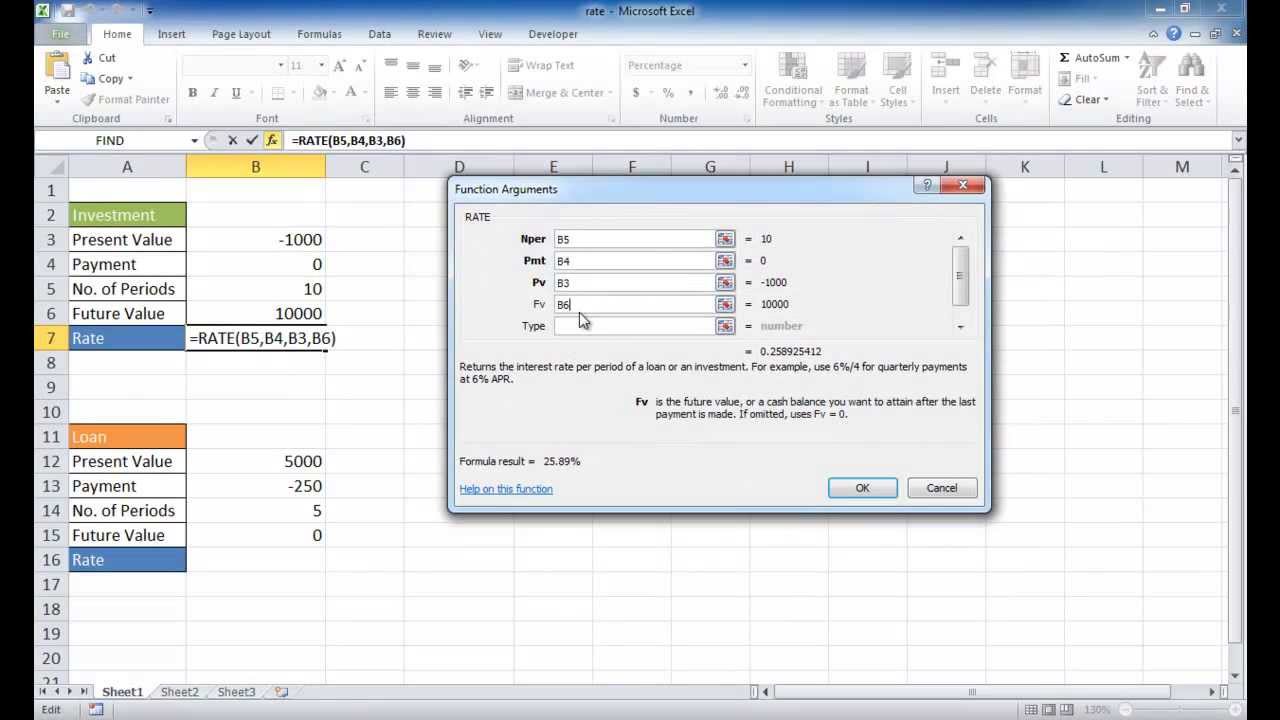Open the font name dropdown arrow
Image resolution: width=1280 pixels, height=720 pixels.
[x=280, y=66]
